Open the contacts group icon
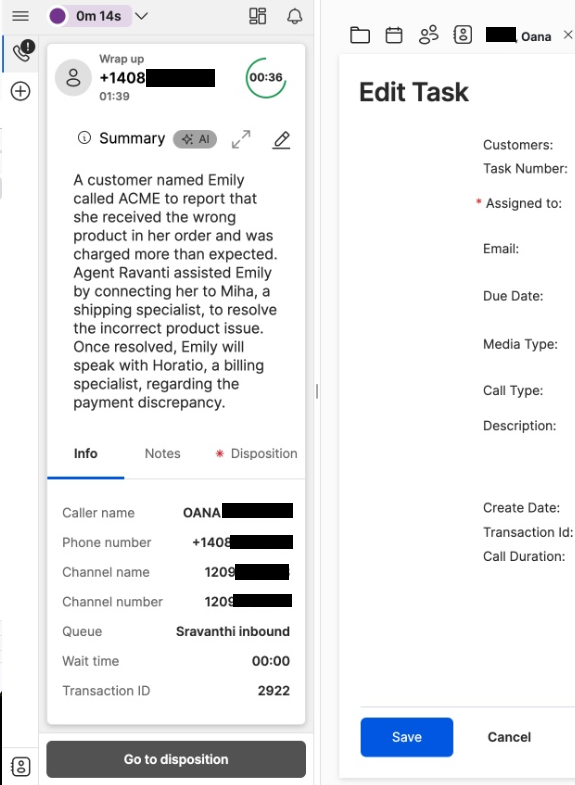575x785 pixels. pos(429,35)
